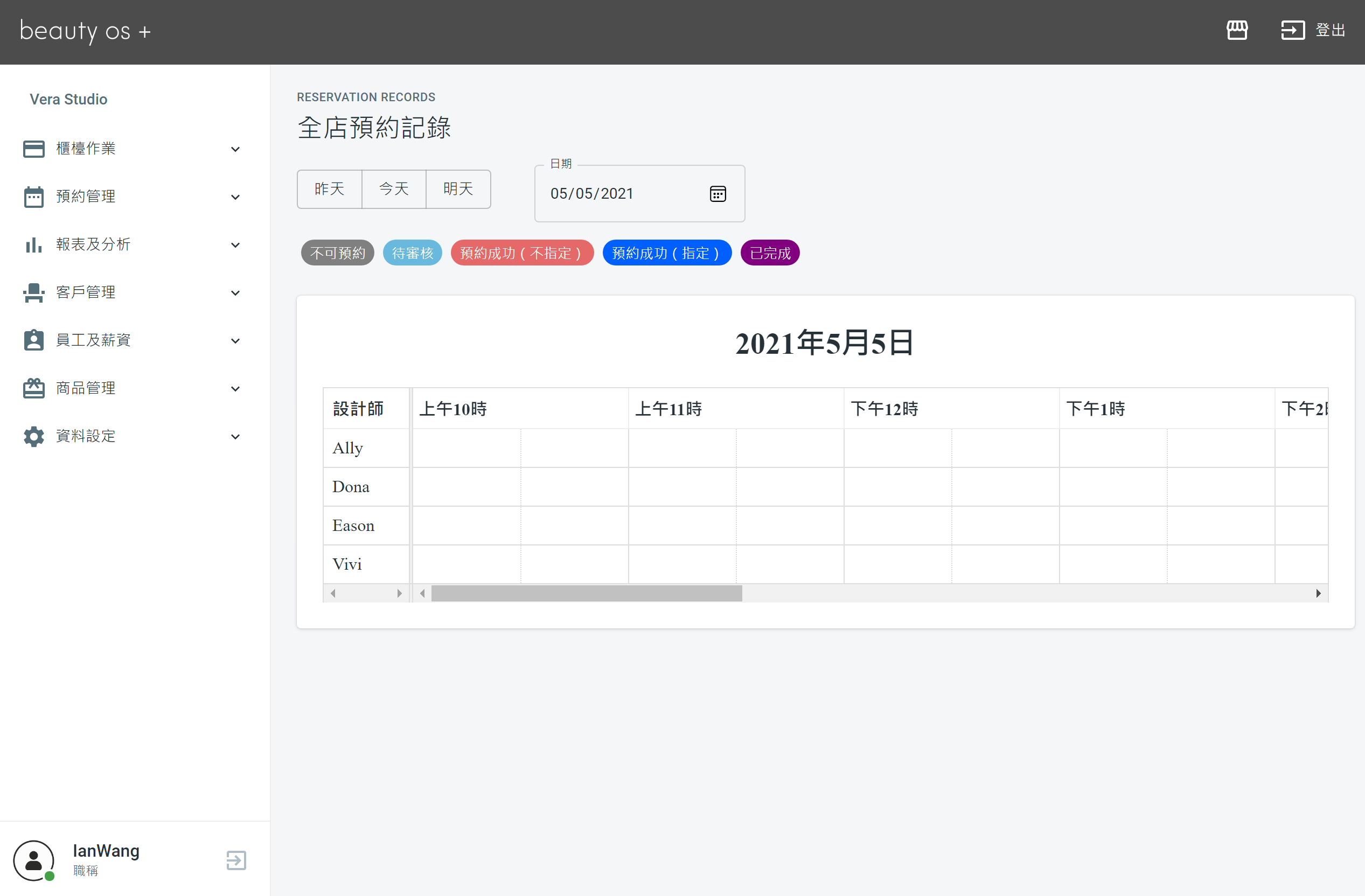Select the 明天 day button
Screen dimensions: 1365x896
(458, 189)
